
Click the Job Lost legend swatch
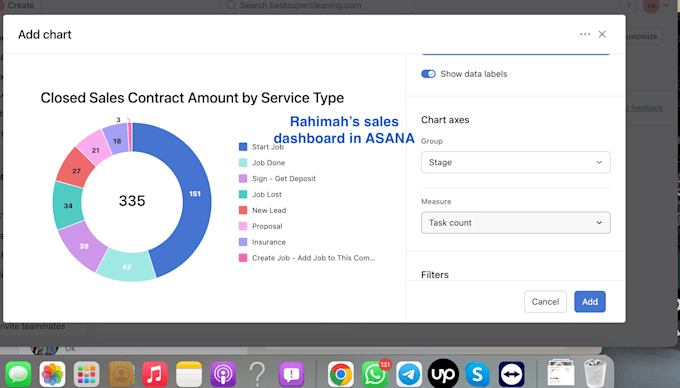click(x=243, y=194)
